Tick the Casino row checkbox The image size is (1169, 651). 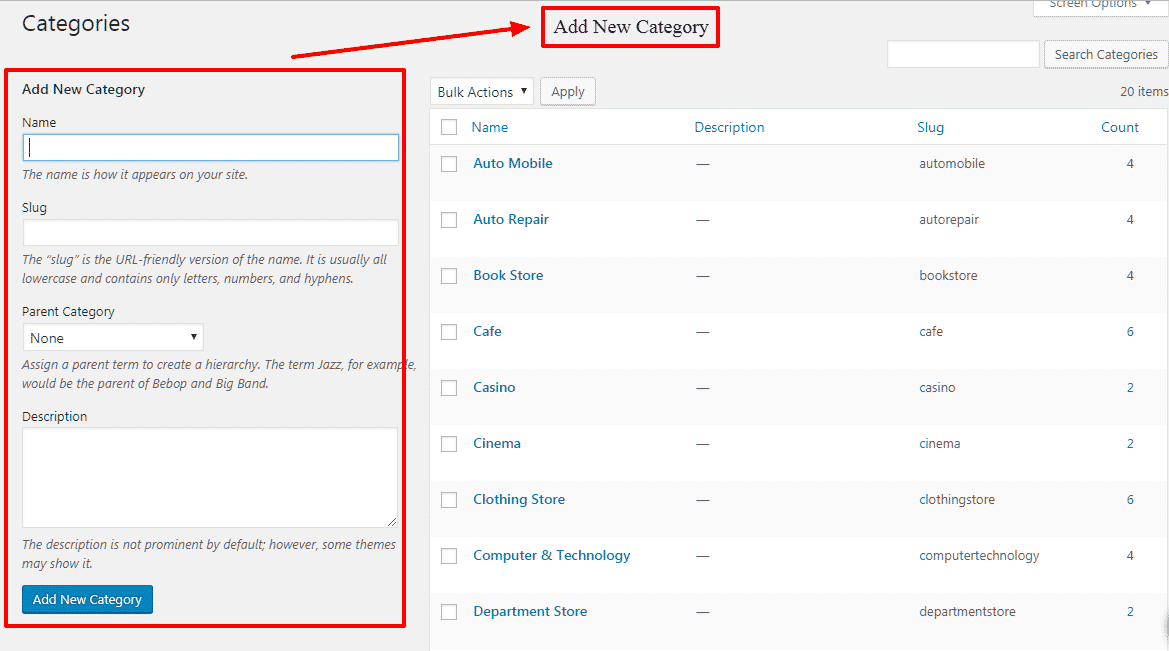pyautogui.click(x=449, y=388)
